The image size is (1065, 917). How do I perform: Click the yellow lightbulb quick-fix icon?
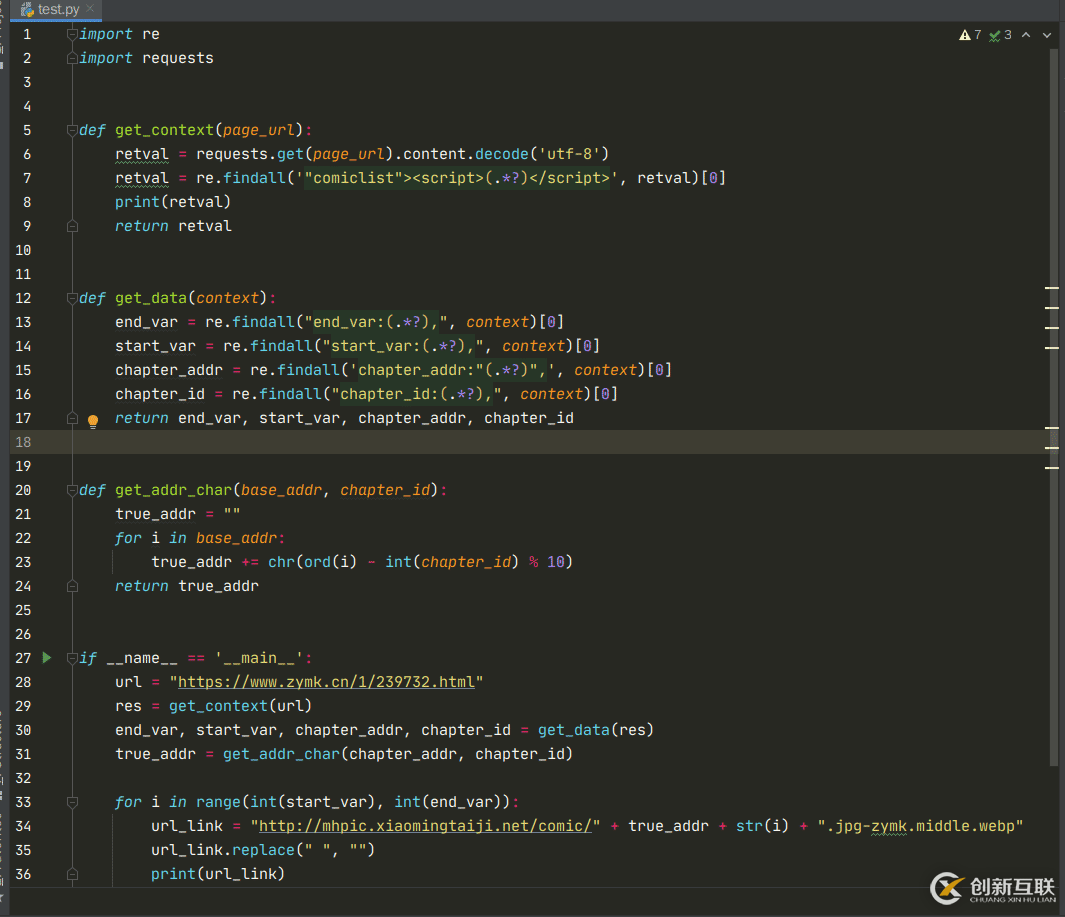coord(93,421)
